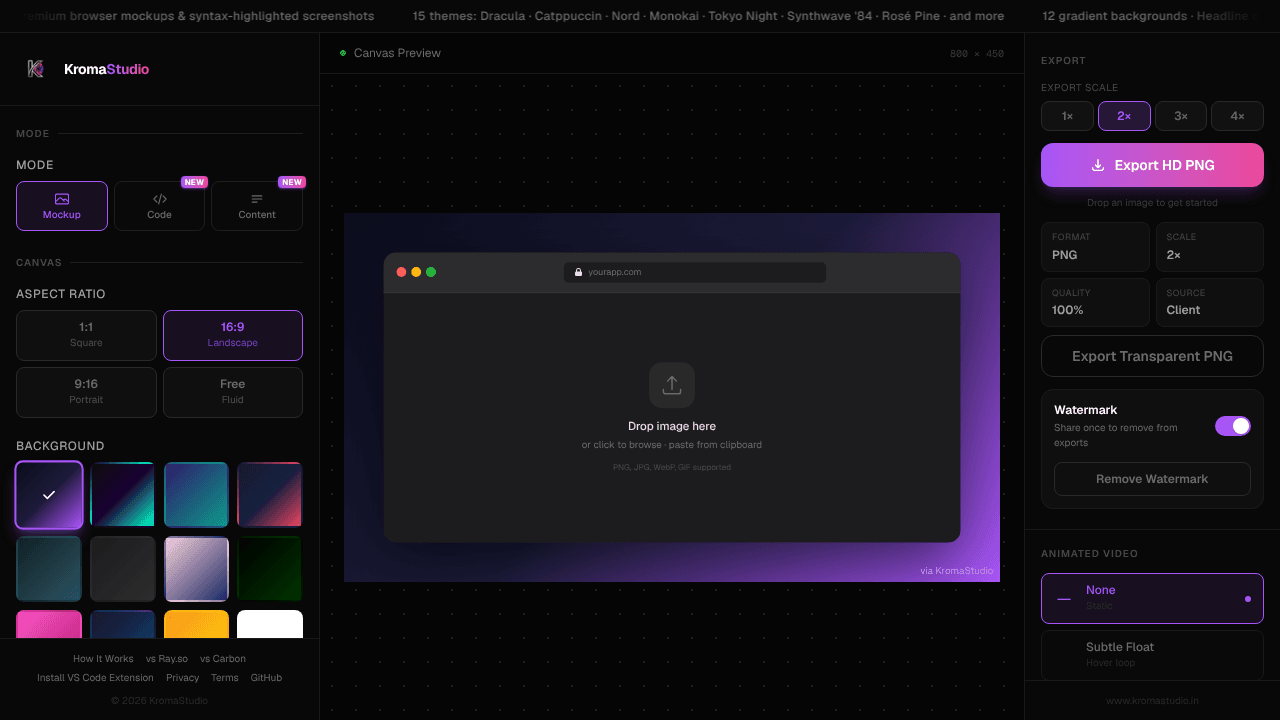Select the dark gray background swatch
This screenshot has width=1280, height=720.
[x=123, y=569]
